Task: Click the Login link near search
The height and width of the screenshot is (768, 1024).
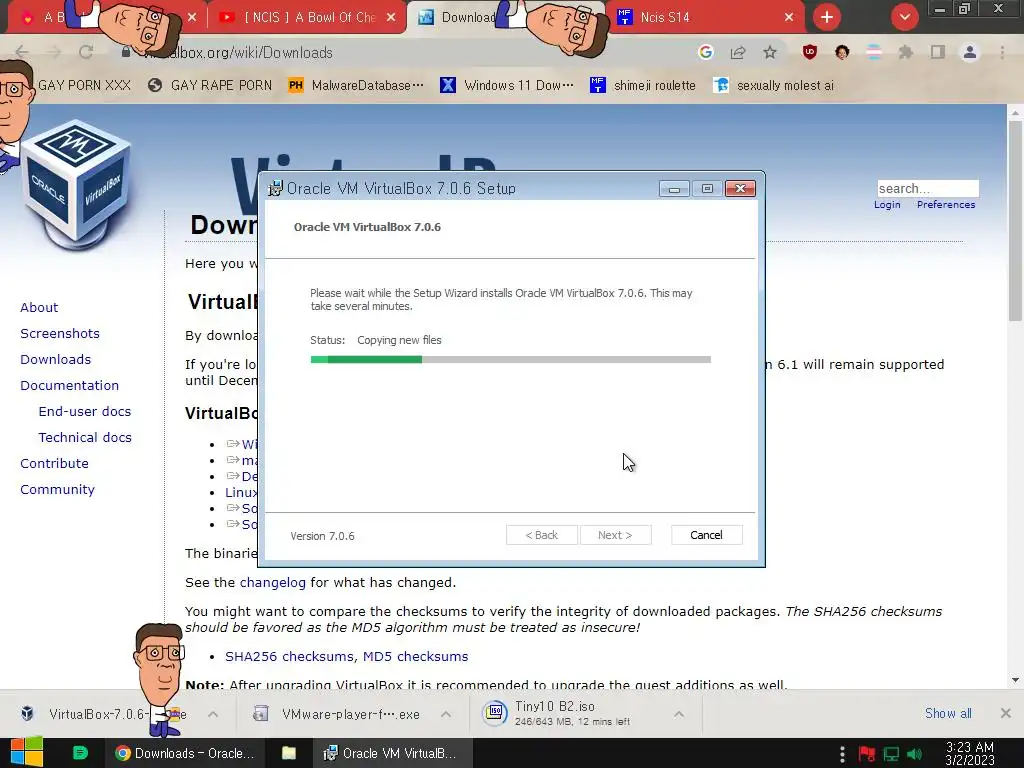Action: 887,204
